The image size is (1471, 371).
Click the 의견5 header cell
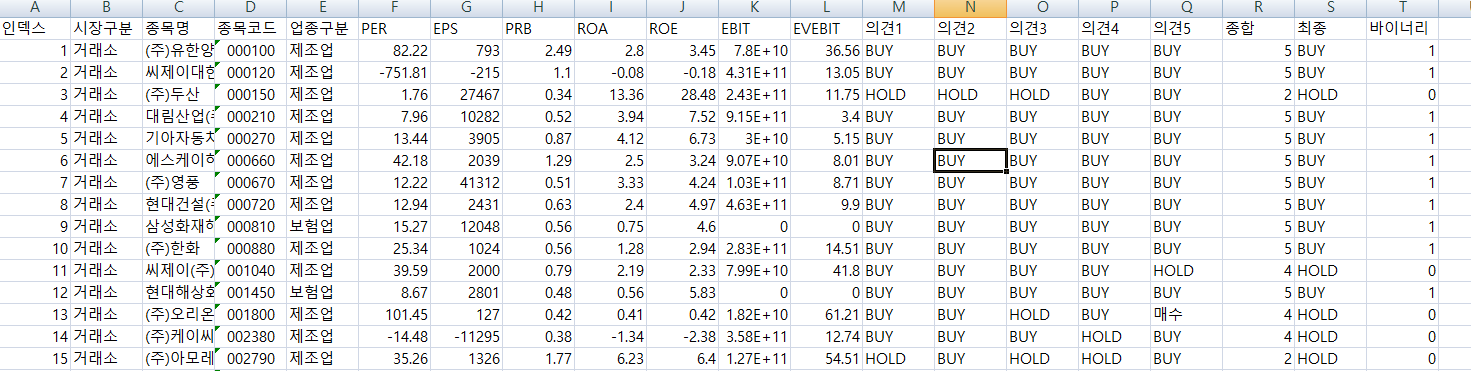(x=1186, y=28)
